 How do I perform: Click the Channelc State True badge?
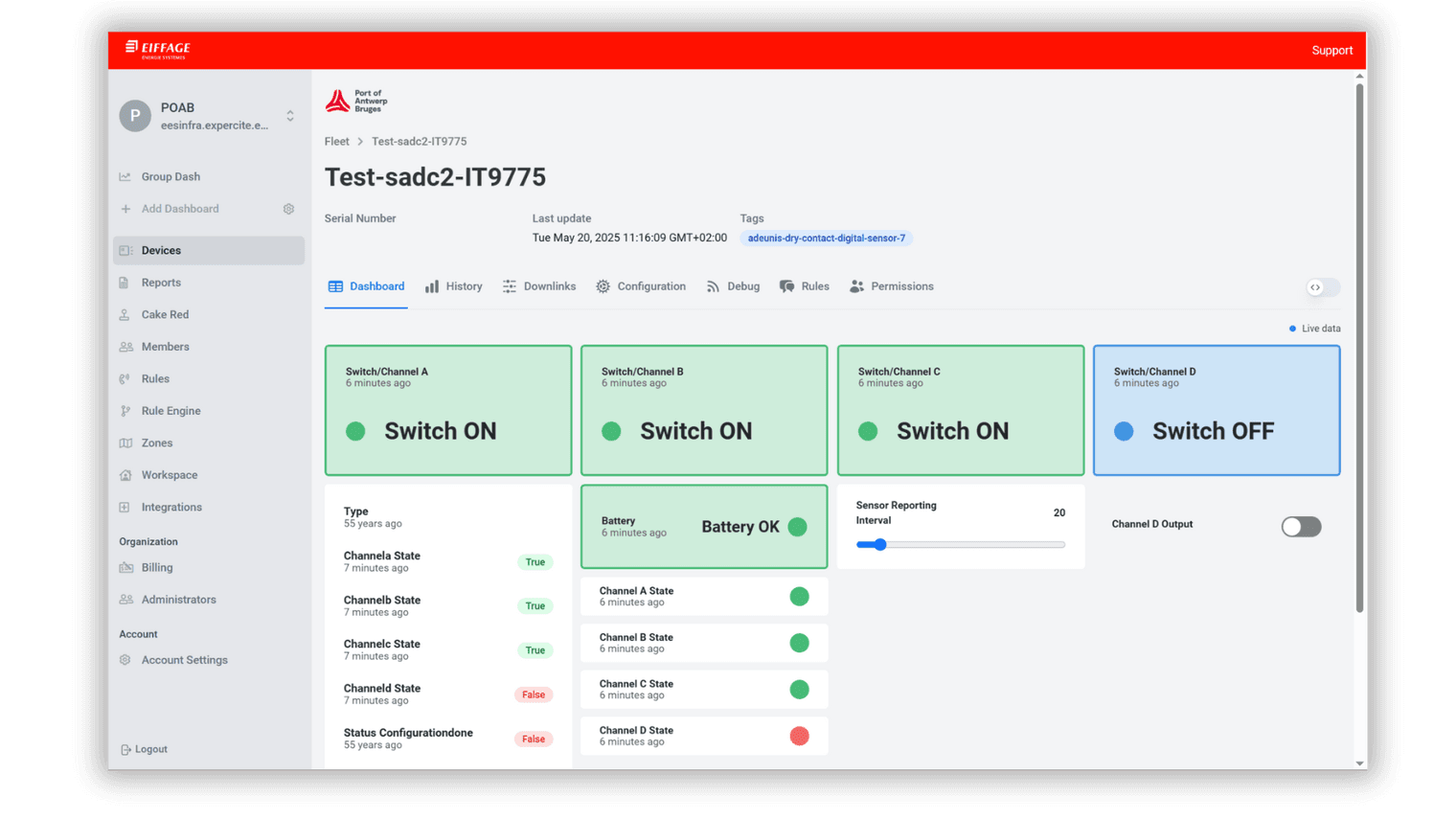tap(535, 650)
